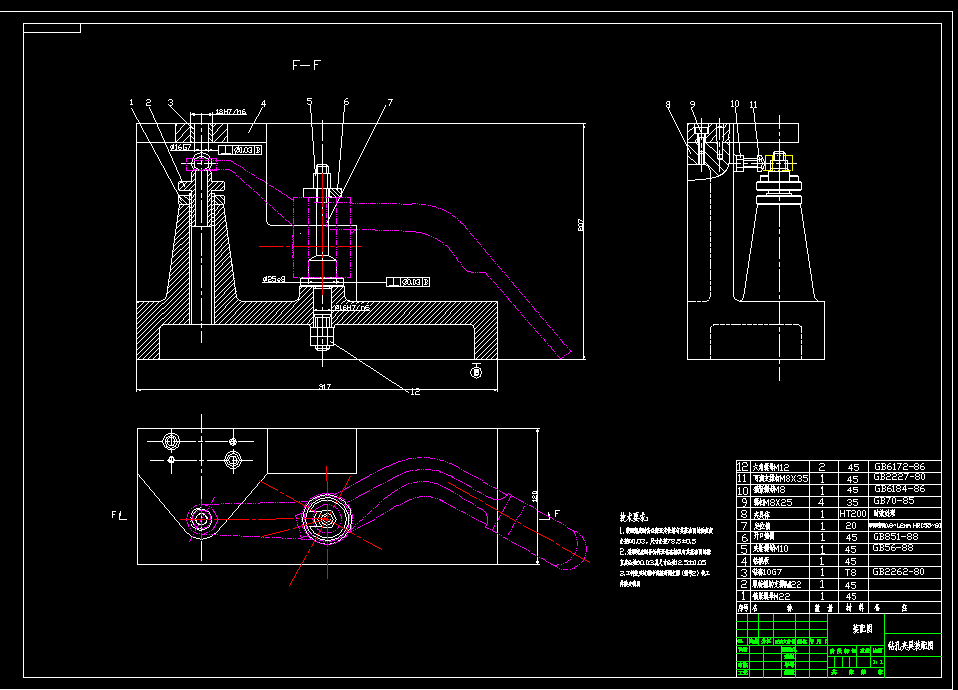Select the 技术要求 notes heading
This screenshot has height=690, width=958.
[x=634, y=517]
